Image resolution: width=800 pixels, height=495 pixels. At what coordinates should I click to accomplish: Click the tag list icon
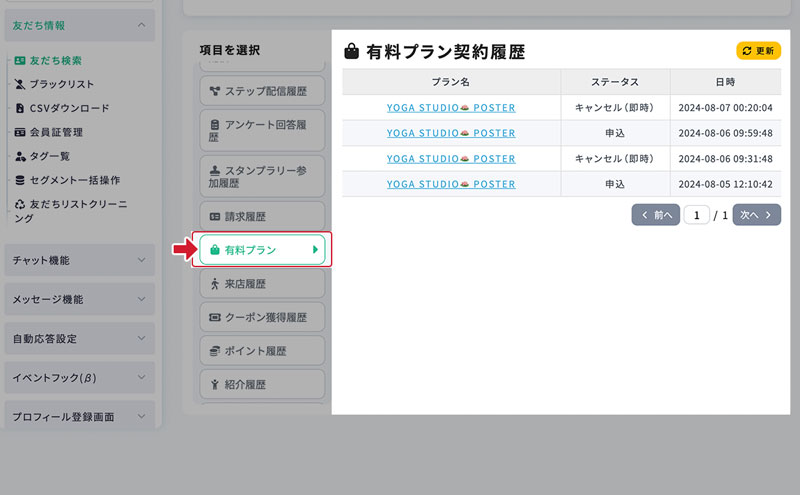(x=20, y=156)
